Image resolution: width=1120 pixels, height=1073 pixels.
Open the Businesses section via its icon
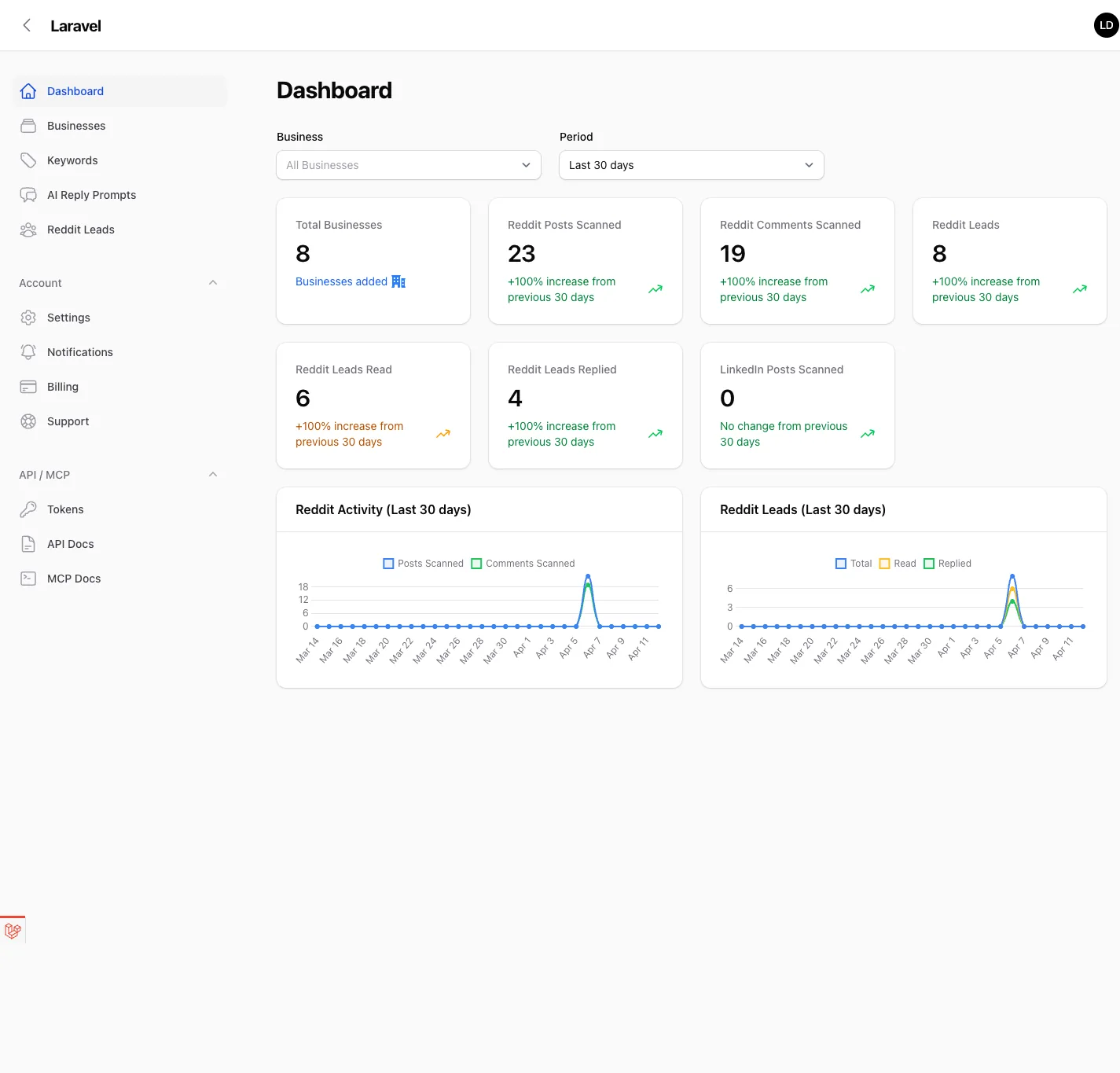(28, 125)
